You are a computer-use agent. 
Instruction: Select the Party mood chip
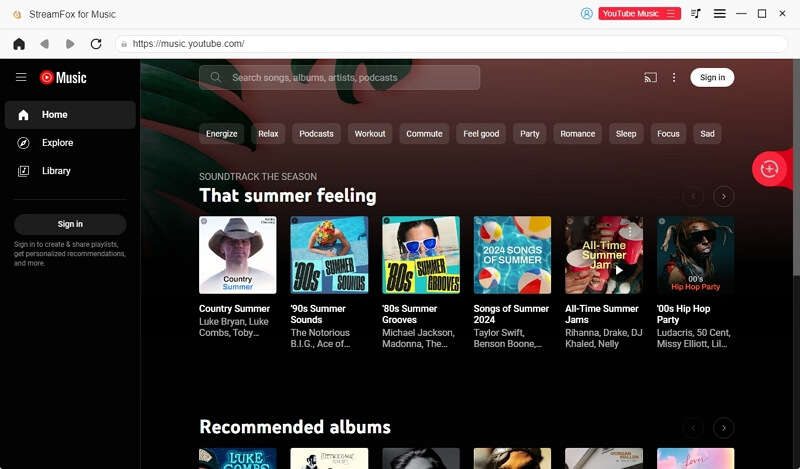click(x=530, y=134)
